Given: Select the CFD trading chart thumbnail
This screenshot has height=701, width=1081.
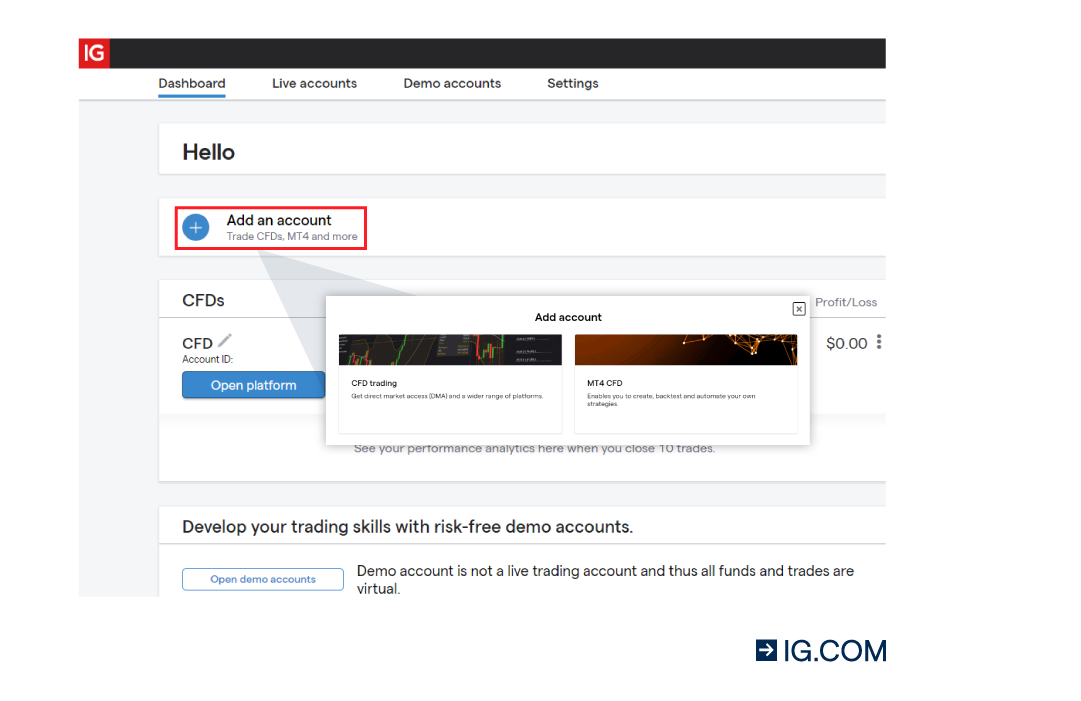Looking at the screenshot, I should coord(449,349).
